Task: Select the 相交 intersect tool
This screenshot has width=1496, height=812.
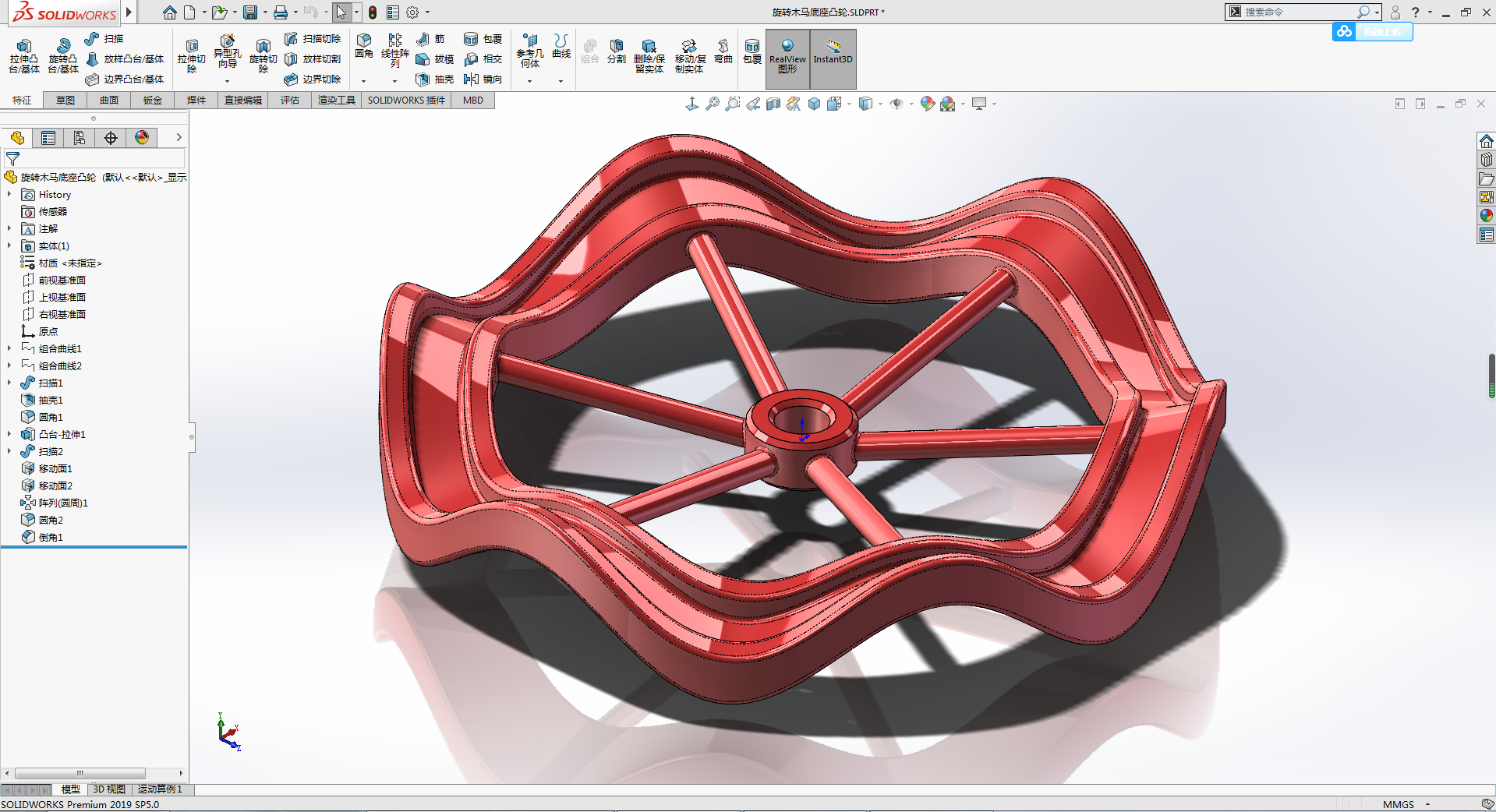Action: point(483,58)
